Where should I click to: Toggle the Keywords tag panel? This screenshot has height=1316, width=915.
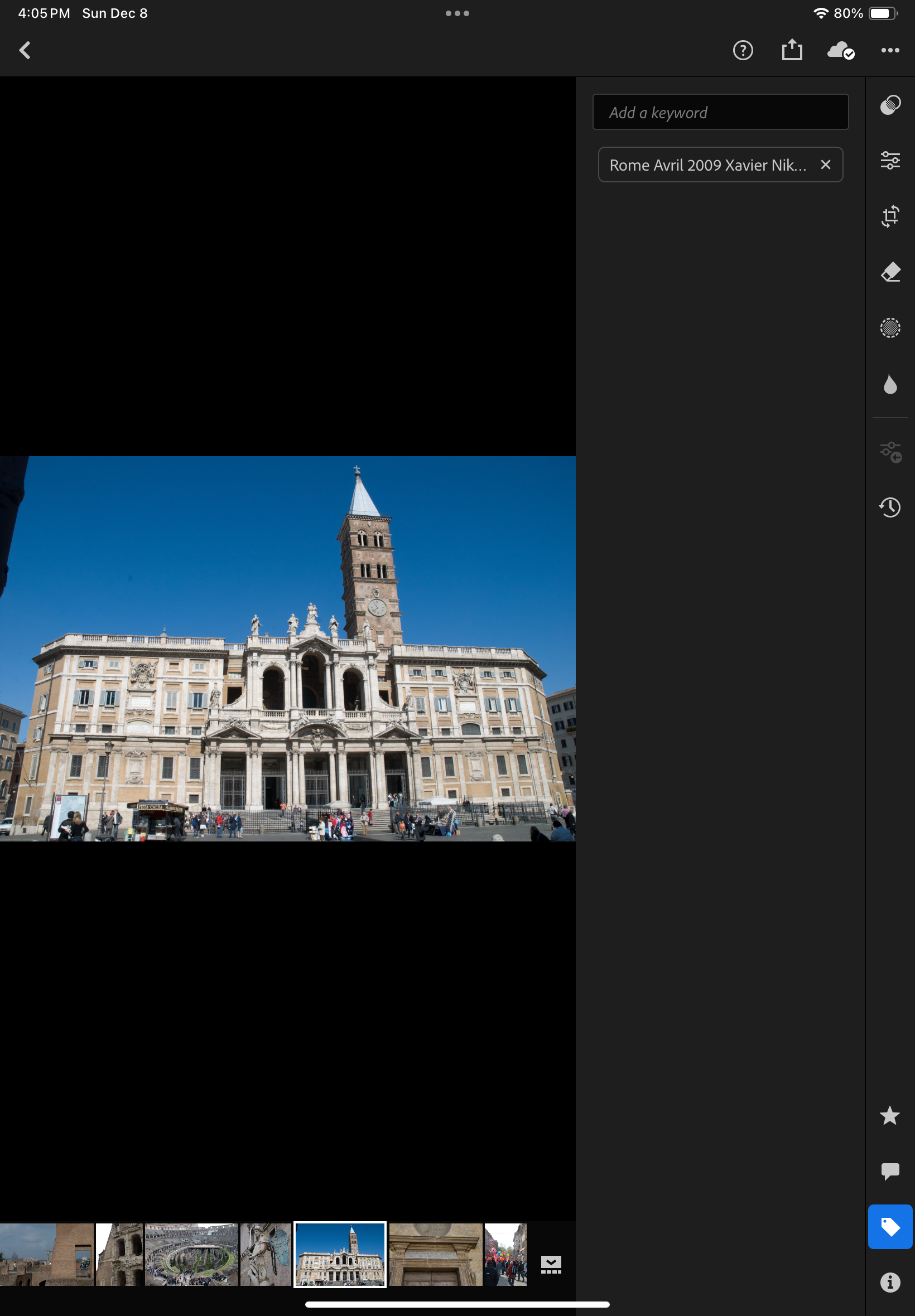point(890,1227)
